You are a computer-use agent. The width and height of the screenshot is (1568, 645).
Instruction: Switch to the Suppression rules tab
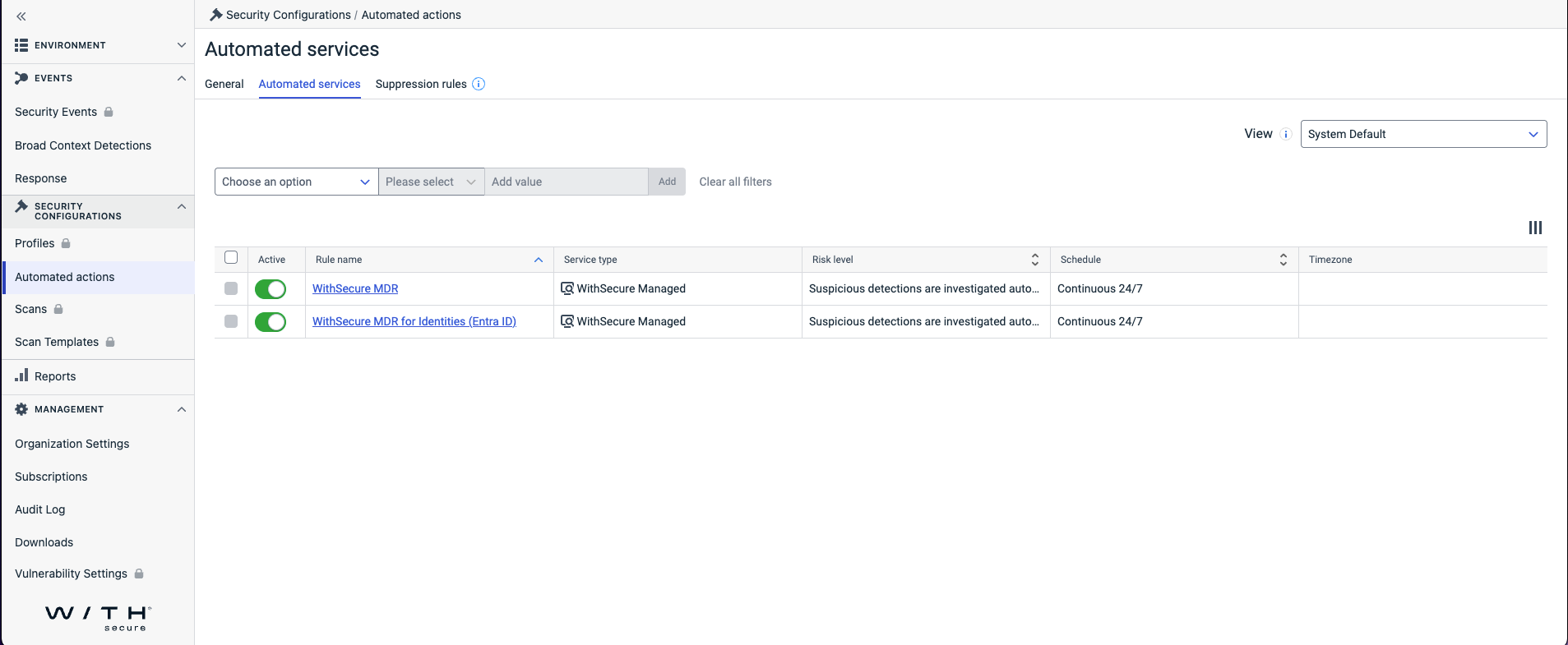coord(421,84)
